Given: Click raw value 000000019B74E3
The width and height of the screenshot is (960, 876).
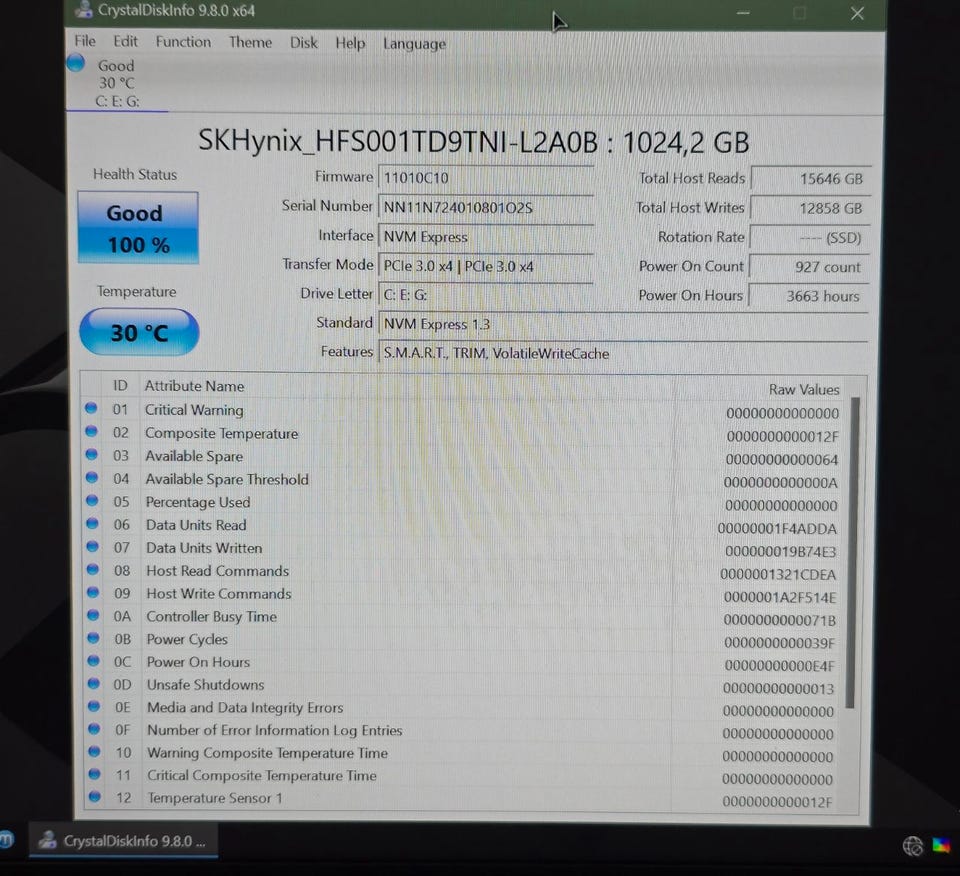Looking at the screenshot, I should [780, 552].
